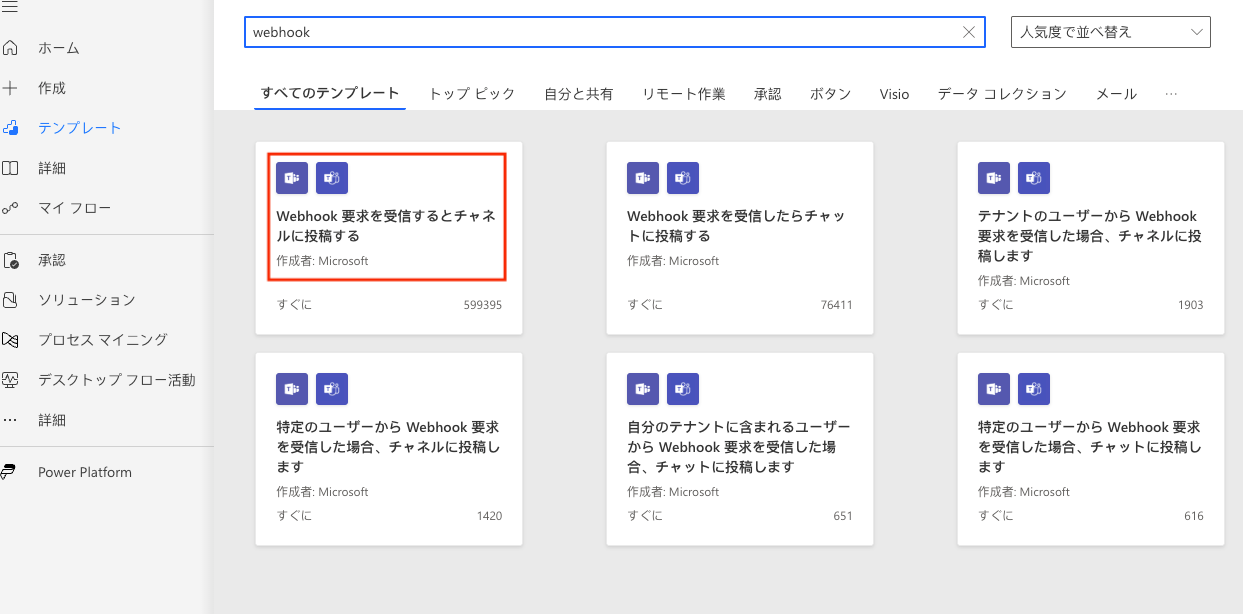Click first Teams icon on 自分のテナント card
Viewport: 1243px width, 614px height.
coord(643,389)
